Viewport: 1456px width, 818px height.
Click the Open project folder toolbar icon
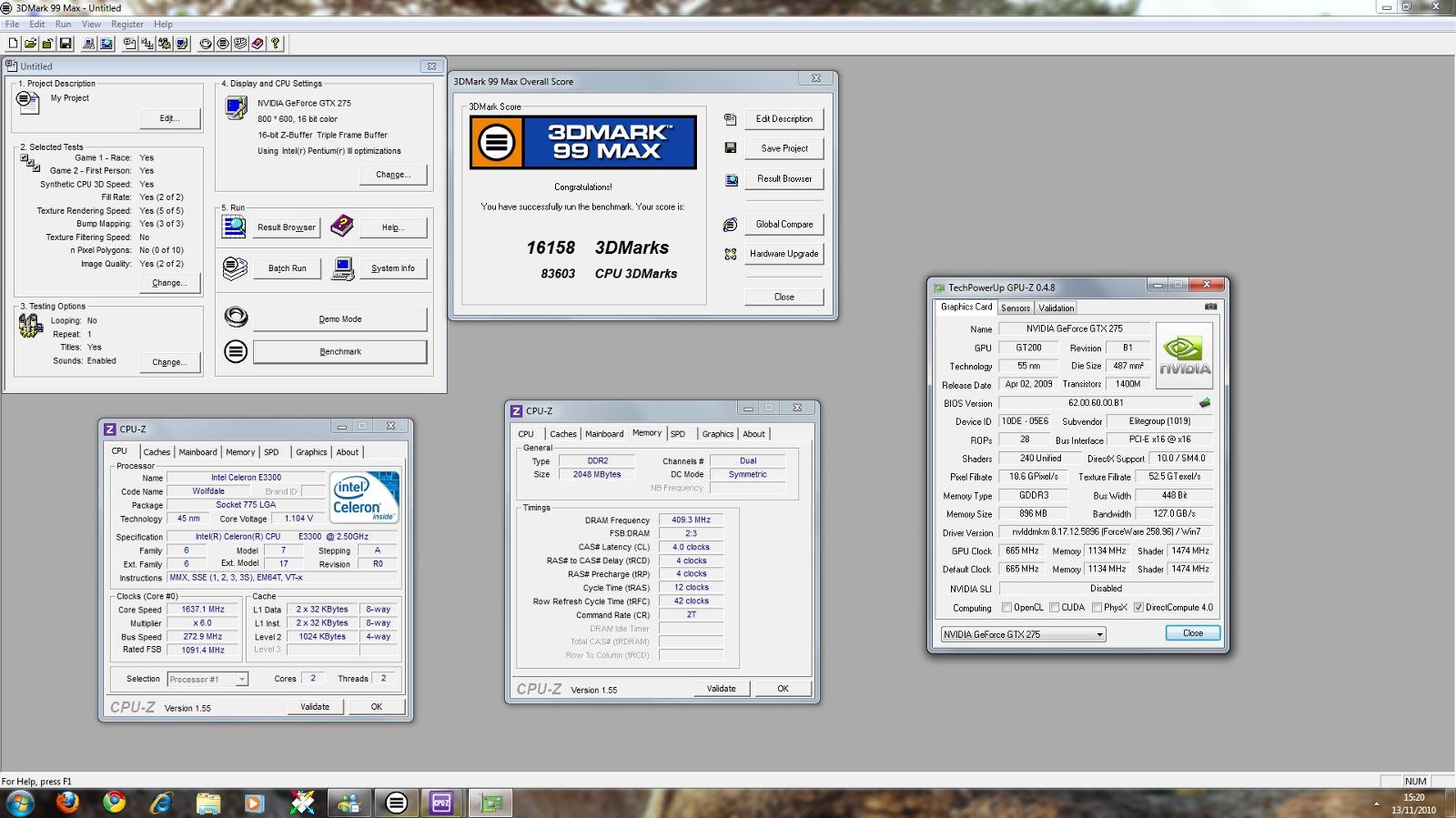tap(30, 43)
